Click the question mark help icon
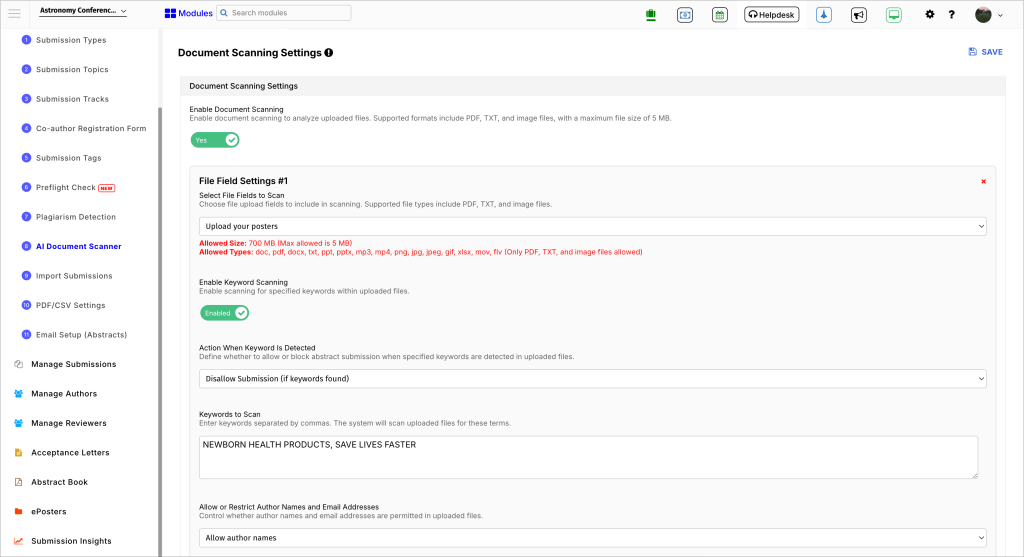Screen dimensions: 1024x557 [x=951, y=14]
